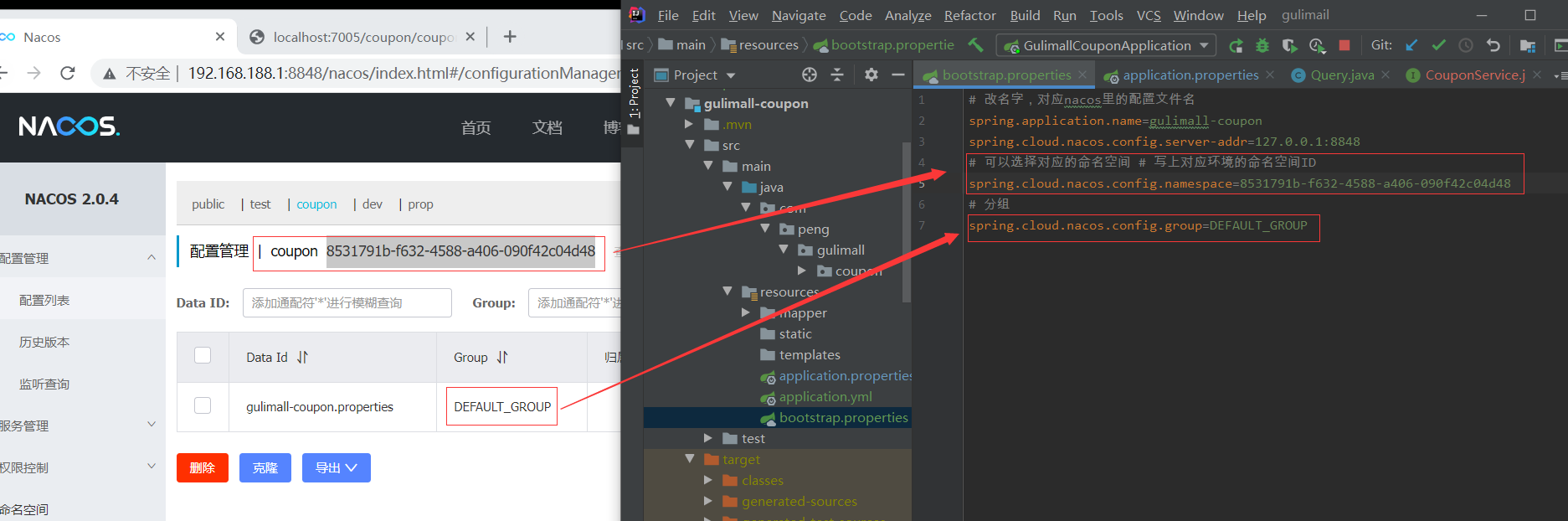Image resolution: width=1568 pixels, height=521 pixels.
Task: Click the Git commit green checkmark
Action: click(x=1439, y=45)
